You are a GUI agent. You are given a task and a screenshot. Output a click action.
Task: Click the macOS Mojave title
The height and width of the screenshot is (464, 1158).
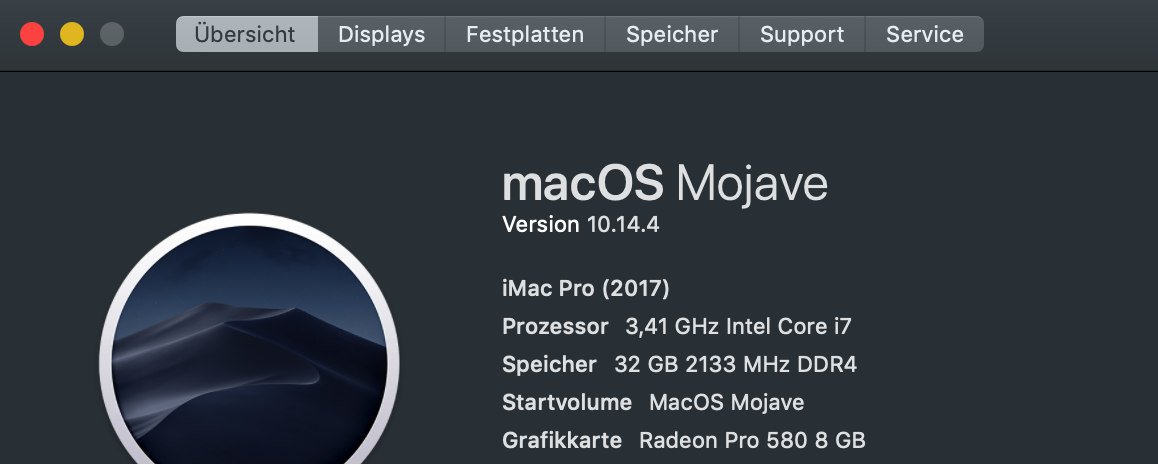pyautogui.click(x=664, y=184)
